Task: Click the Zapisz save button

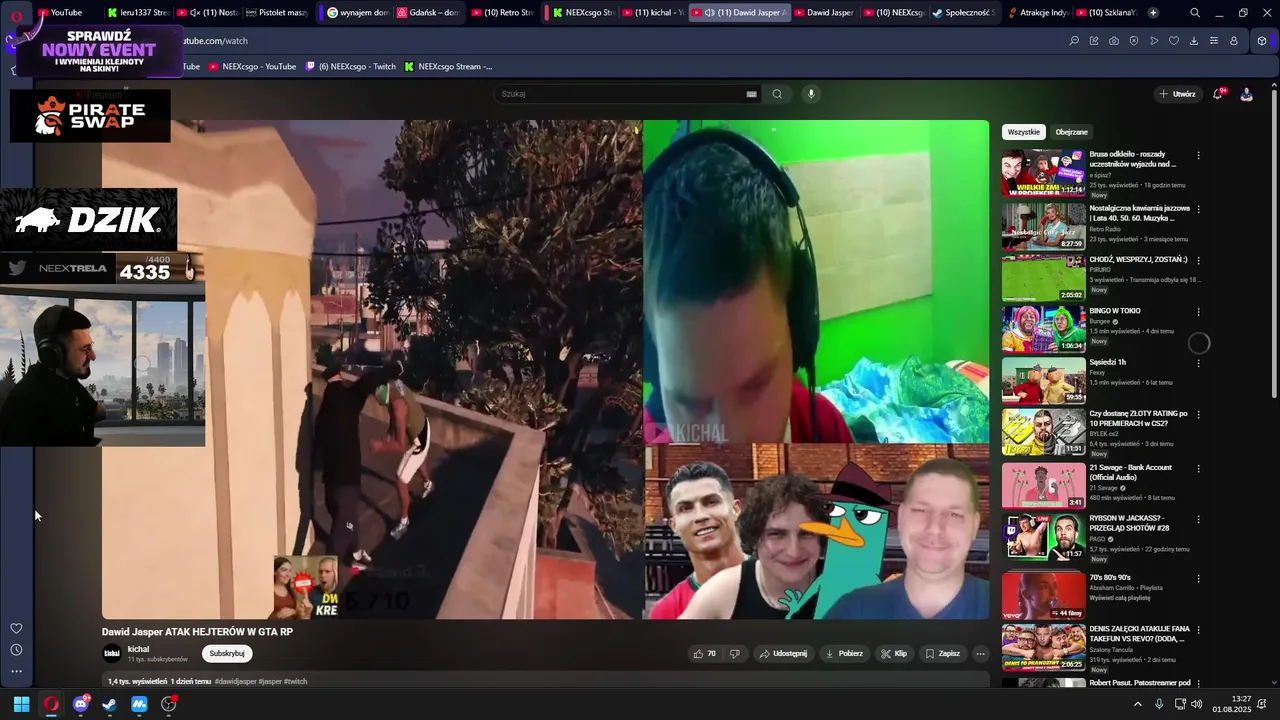Action: pyautogui.click(x=942, y=654)
